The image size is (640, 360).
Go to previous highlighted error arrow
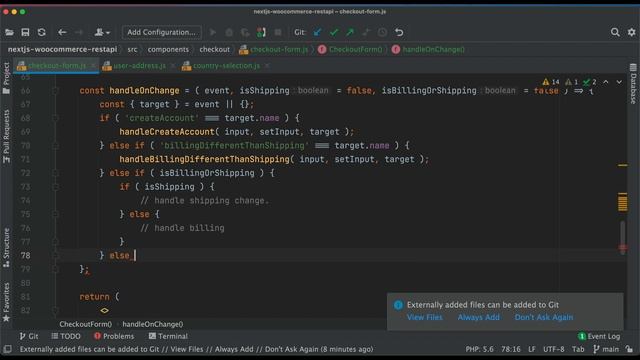[x=606, y=82]
